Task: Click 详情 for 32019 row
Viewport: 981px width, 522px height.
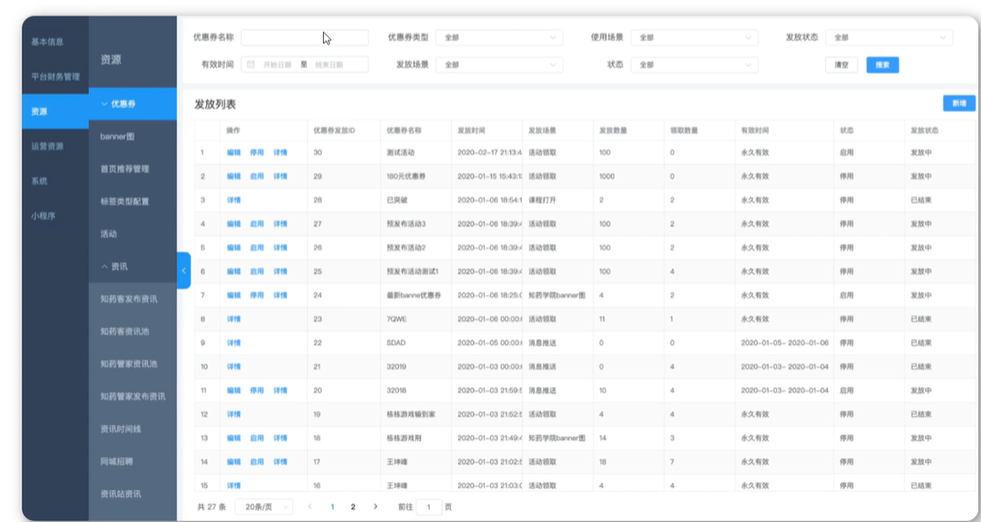Action: 233,367
